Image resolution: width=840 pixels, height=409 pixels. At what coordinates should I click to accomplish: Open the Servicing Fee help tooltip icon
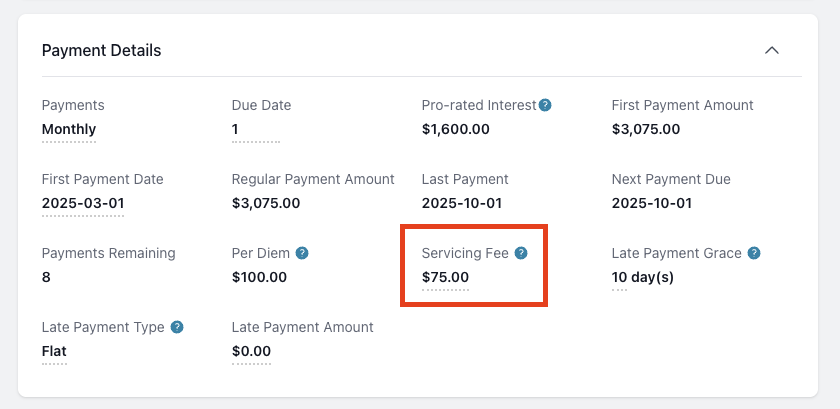pyautogui.click(x=520, y=253)
